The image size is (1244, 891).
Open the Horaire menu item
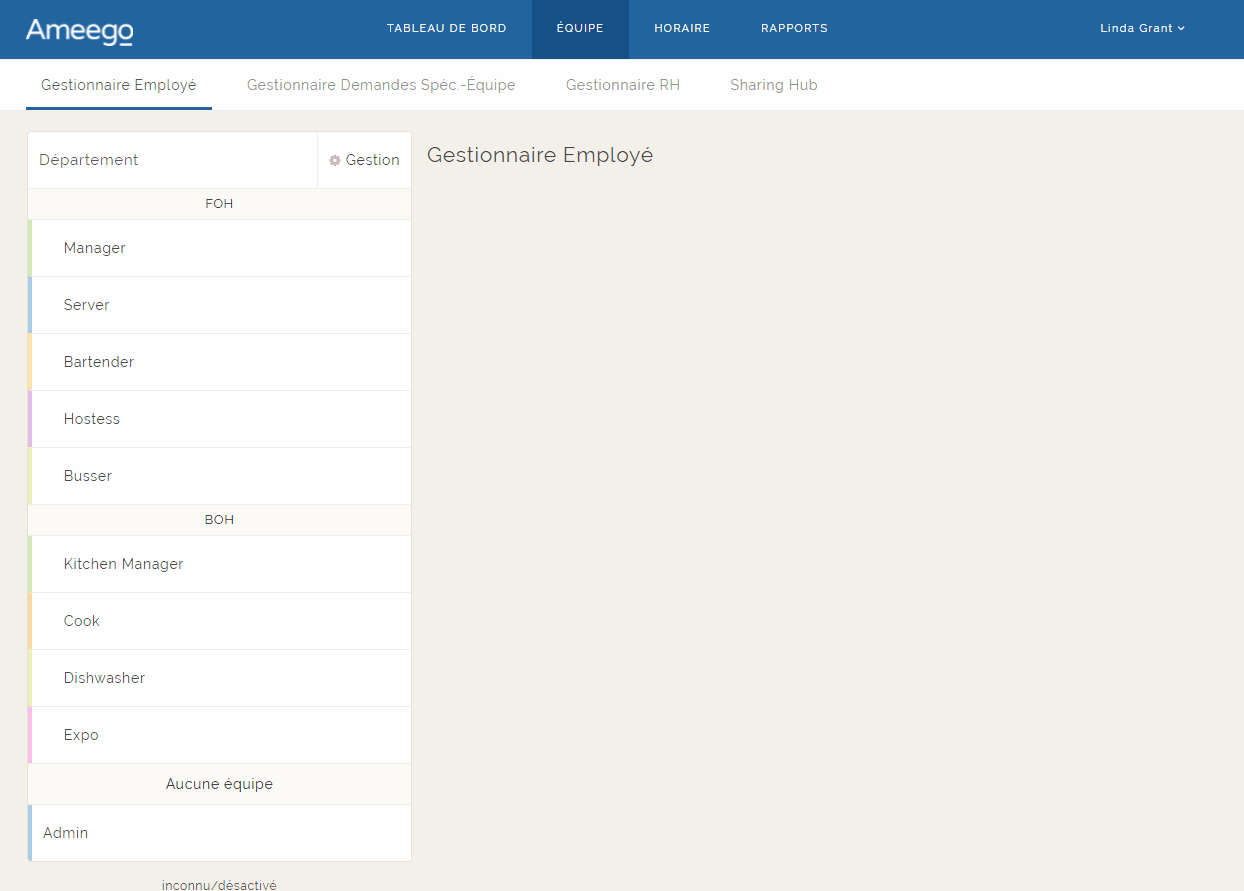tap(682, 28)
